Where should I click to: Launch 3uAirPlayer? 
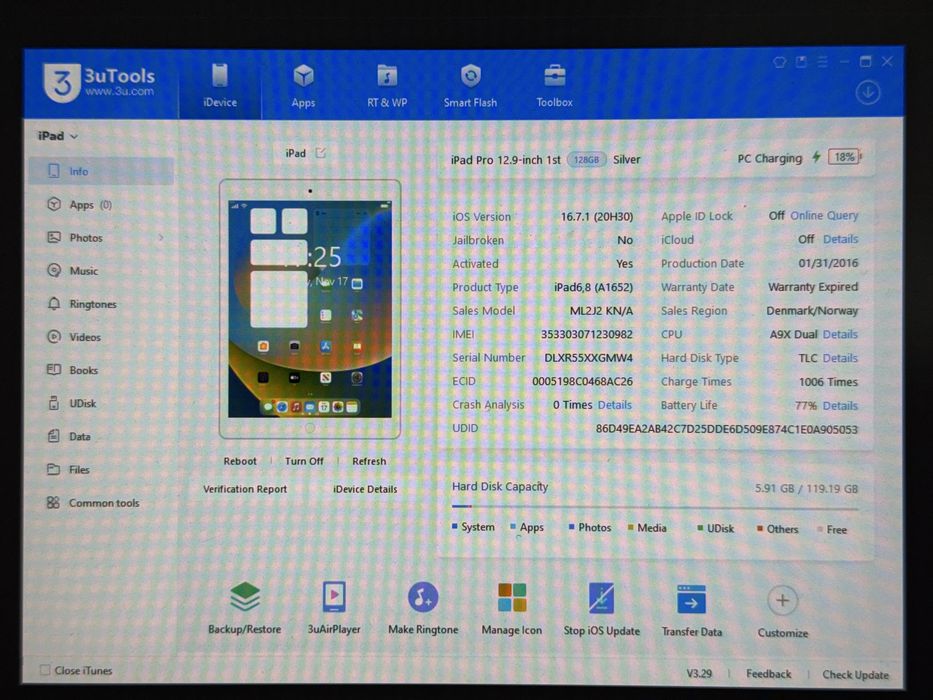(334, 608)
